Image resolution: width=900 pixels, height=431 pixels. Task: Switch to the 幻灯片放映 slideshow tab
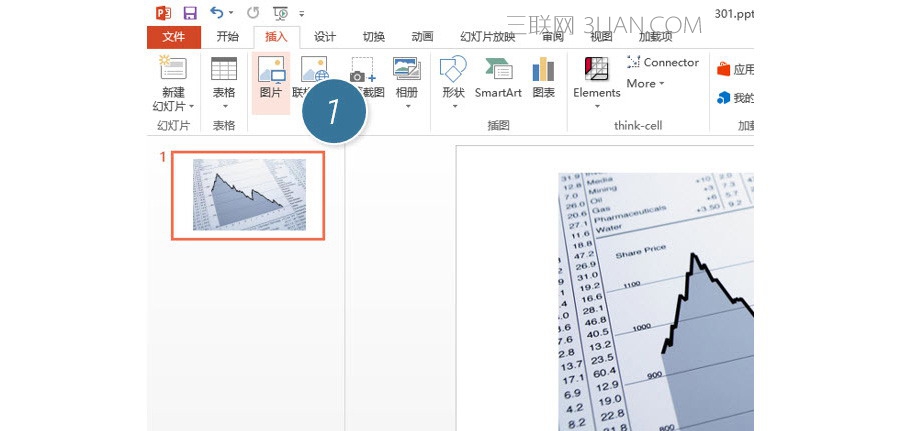point(487,37)
